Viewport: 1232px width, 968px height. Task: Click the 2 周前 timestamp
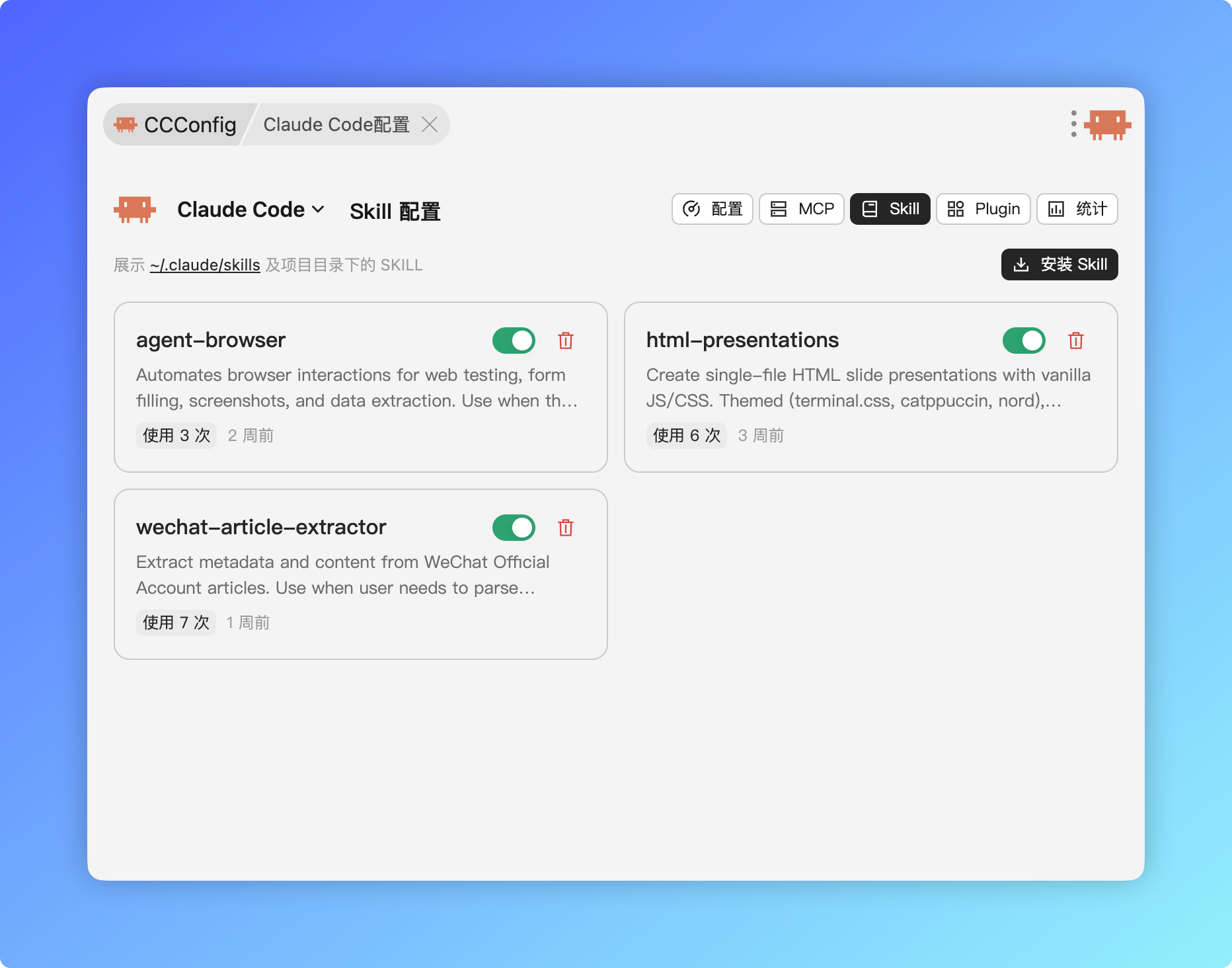(250, 436)
